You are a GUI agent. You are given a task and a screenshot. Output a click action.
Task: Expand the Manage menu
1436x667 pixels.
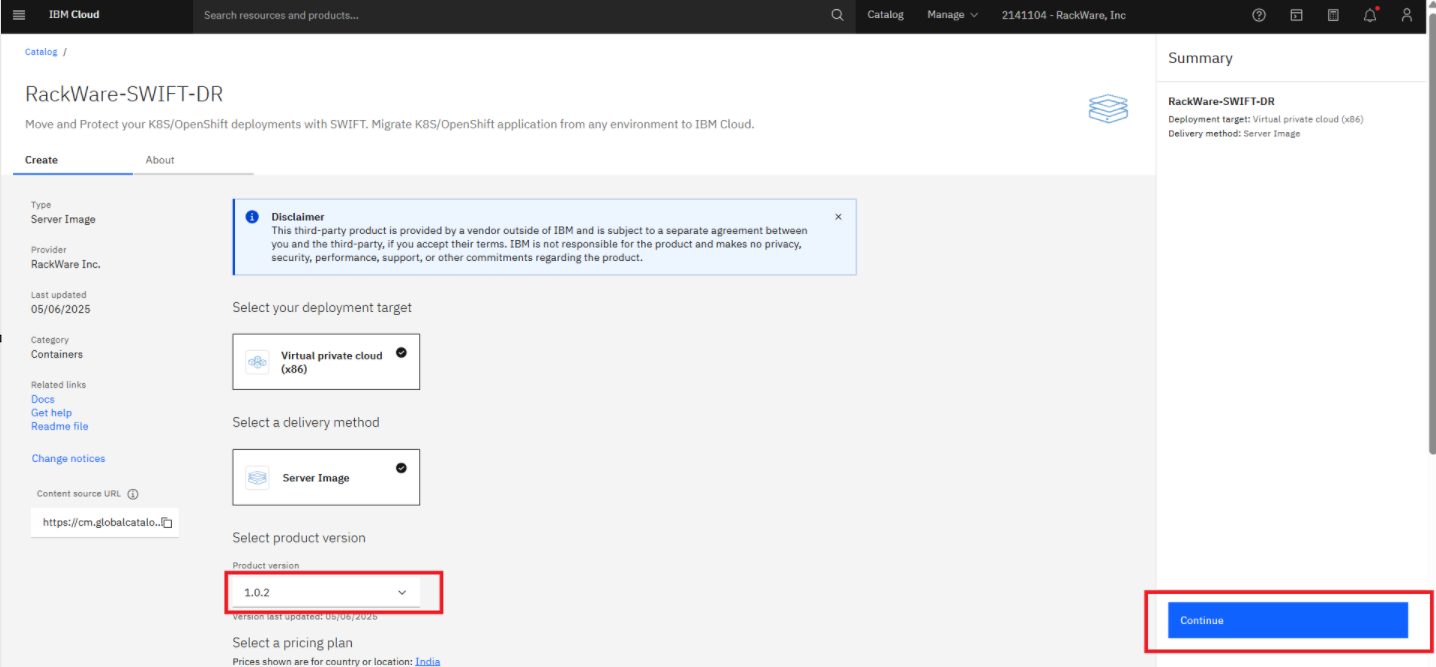[x=953, y=15]
